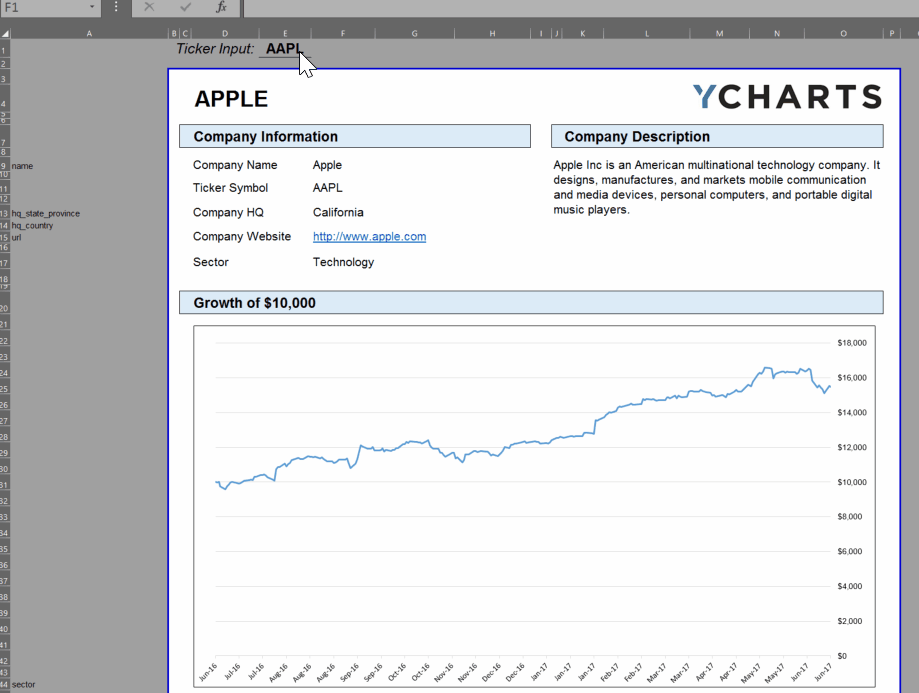Screen dimensions: 919x693
Task: Click the 'Ticker Symbol' label
Action: [x=230, y=188]
